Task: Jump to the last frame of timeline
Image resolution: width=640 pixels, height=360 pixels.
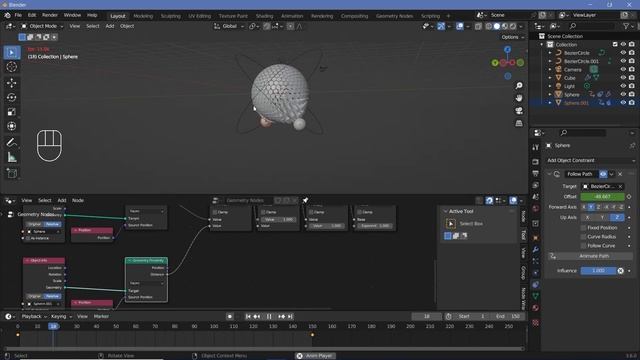Action: click(290, 316)
